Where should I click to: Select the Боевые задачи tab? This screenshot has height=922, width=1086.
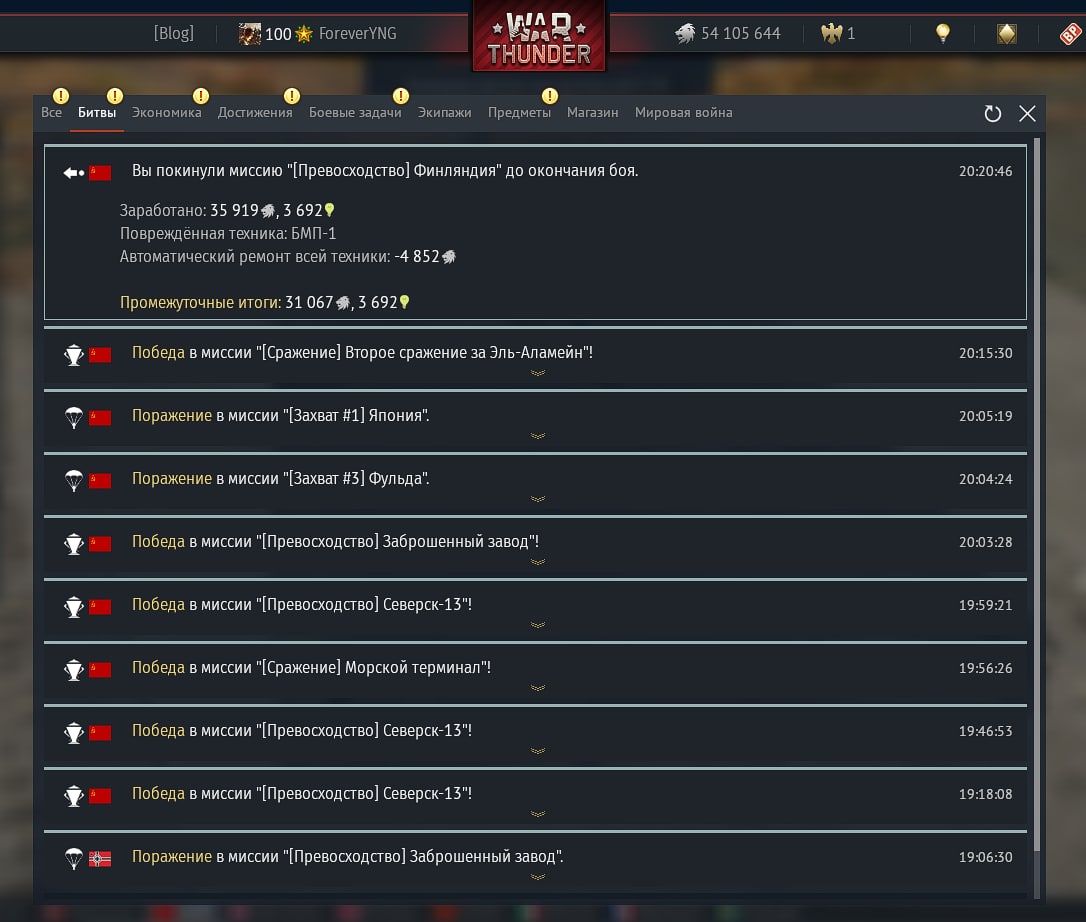355,112
